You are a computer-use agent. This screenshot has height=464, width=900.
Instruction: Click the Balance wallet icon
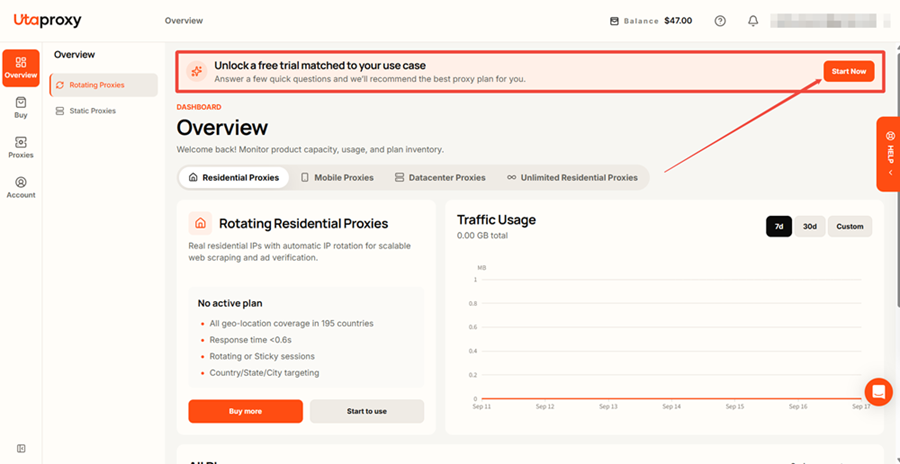[x=614, y=21]
